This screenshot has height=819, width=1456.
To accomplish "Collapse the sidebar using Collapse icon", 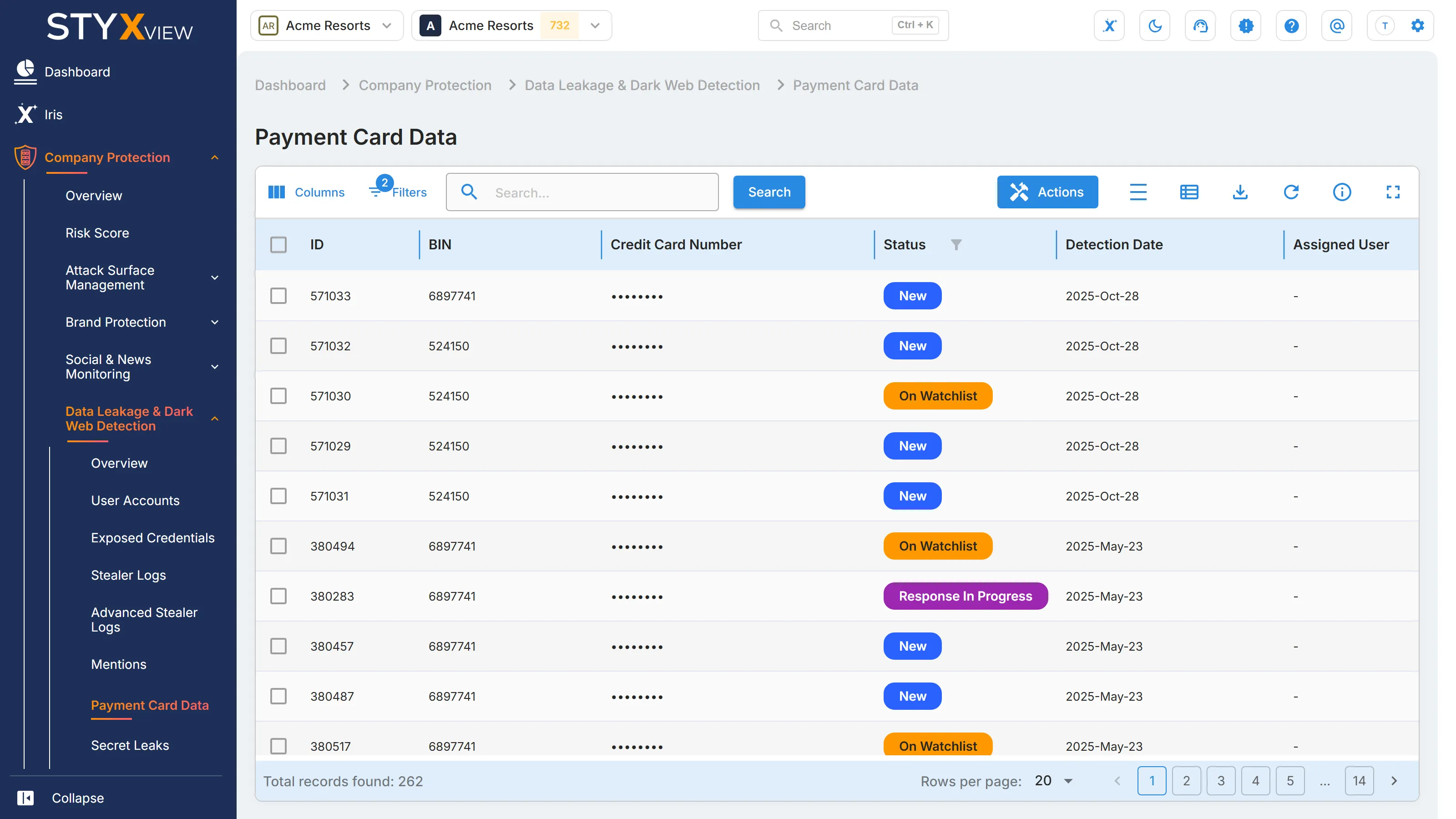I will click(25, 798).
